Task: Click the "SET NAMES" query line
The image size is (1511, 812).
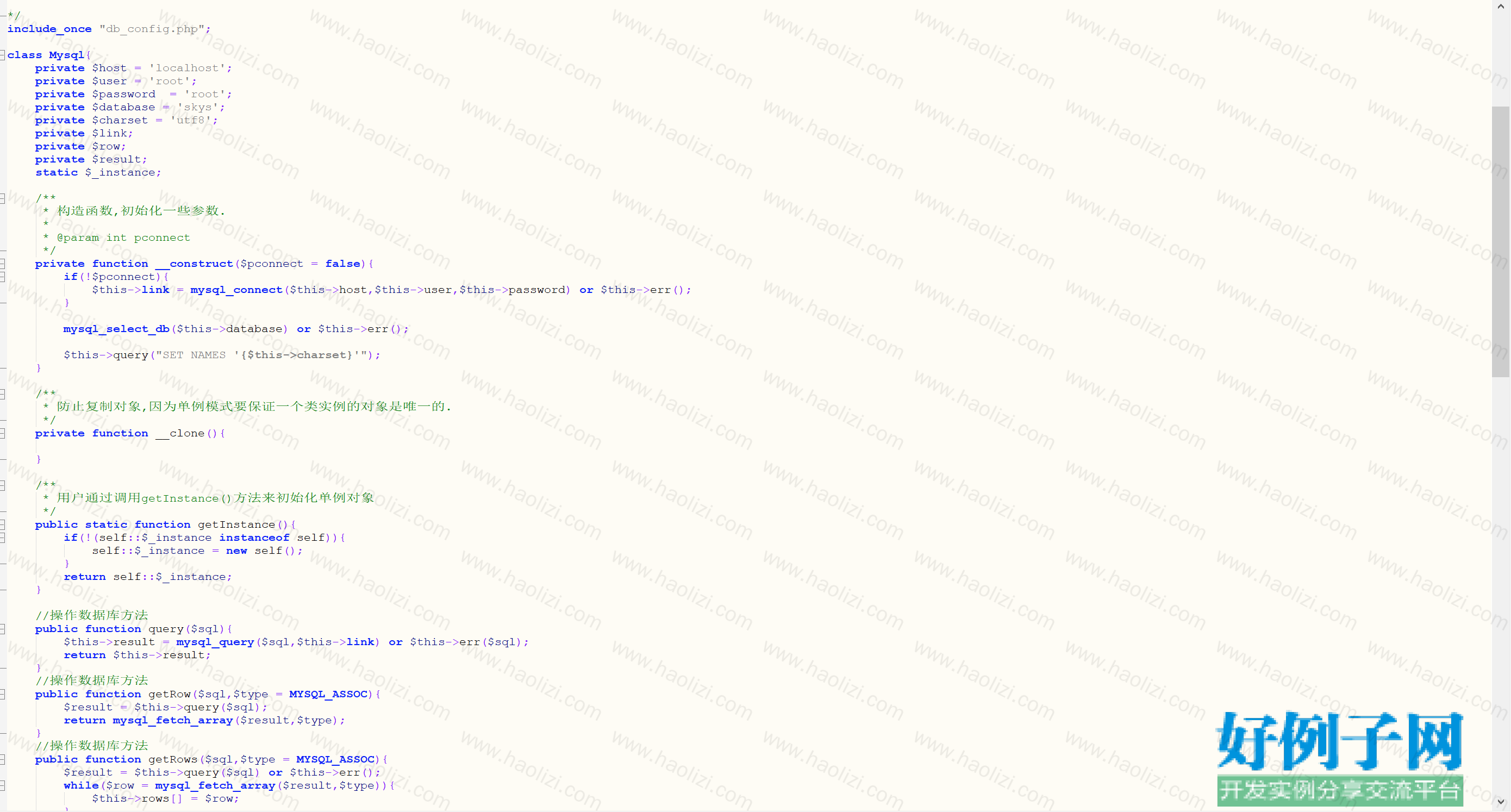Action: point(222,355)
